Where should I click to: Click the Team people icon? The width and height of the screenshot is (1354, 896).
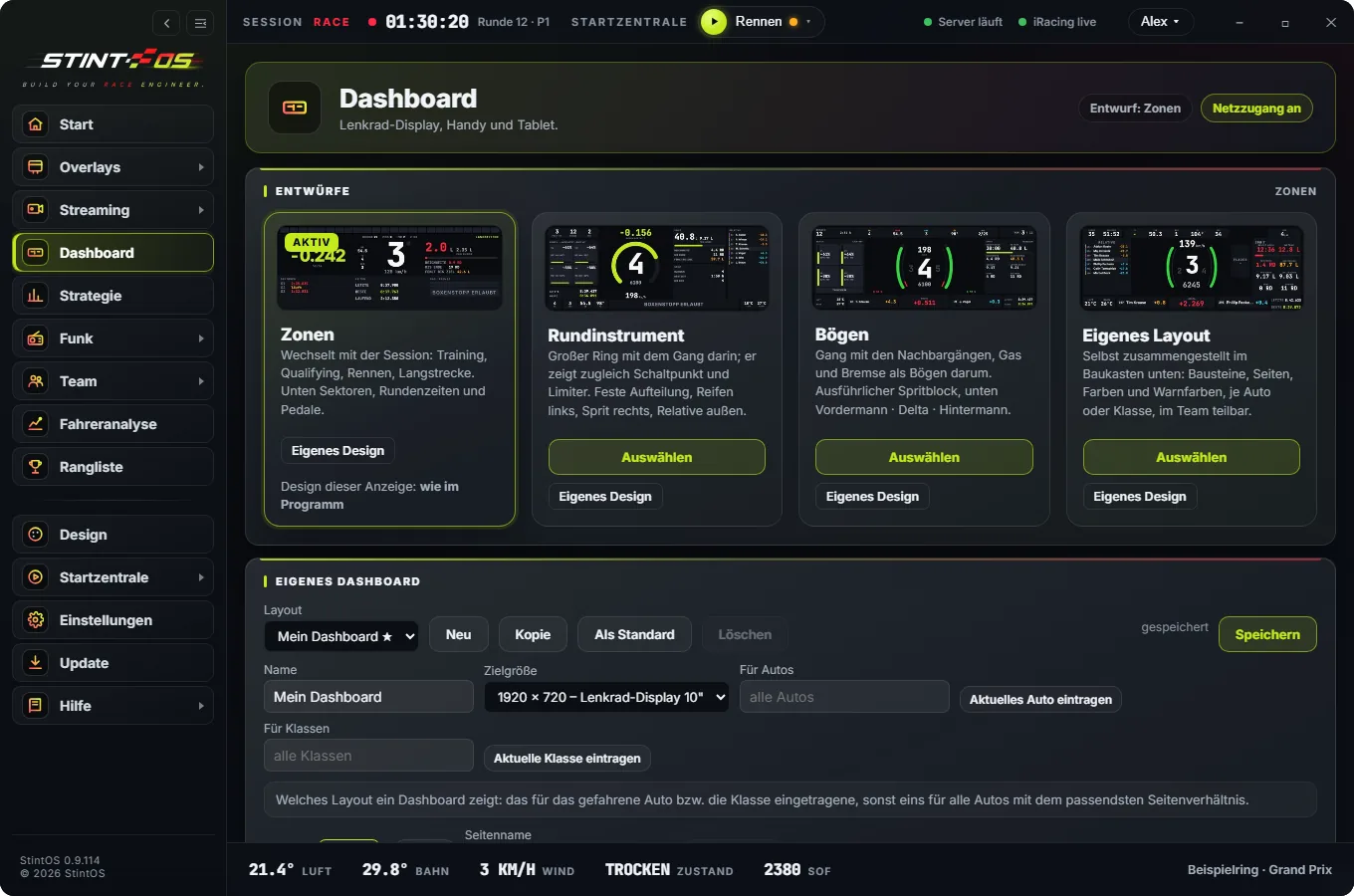[36, 381]
